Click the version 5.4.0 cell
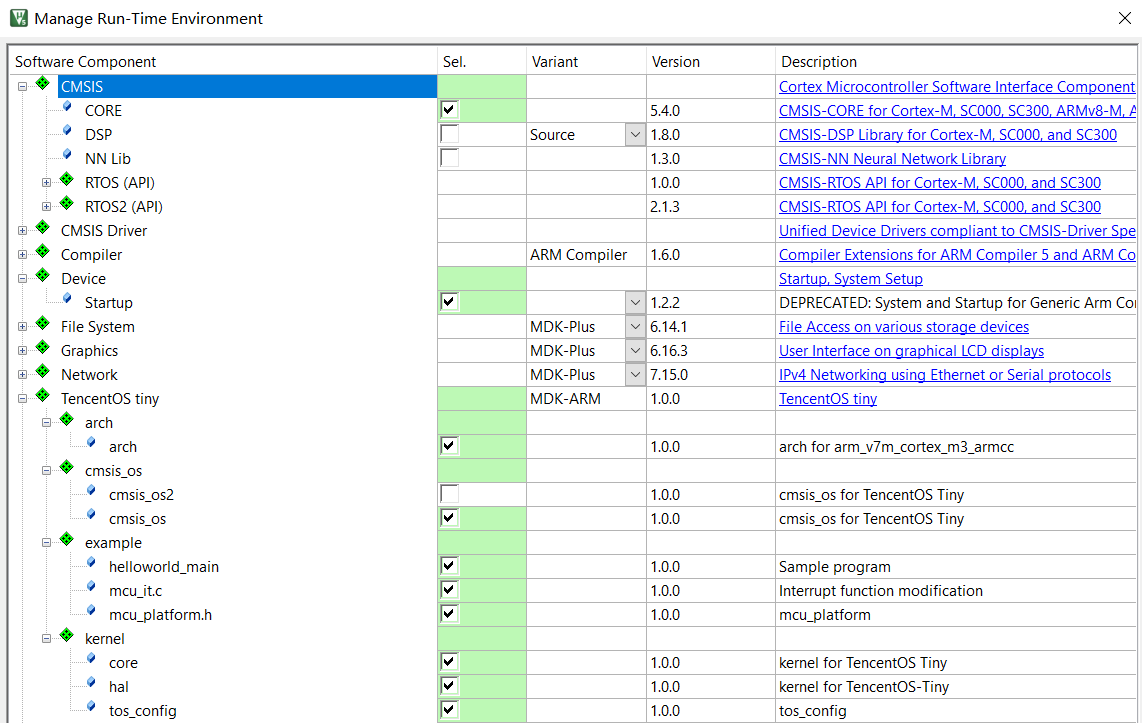This screenshot has width=1142, height=723. click(711, 111)
